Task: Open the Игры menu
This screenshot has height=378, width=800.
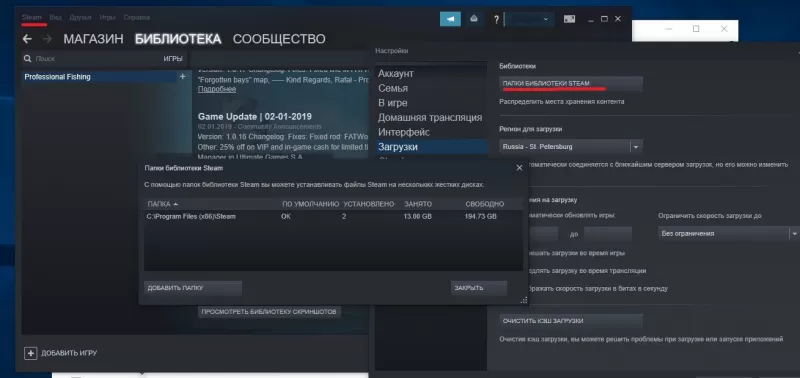Action: click(108, 17)
